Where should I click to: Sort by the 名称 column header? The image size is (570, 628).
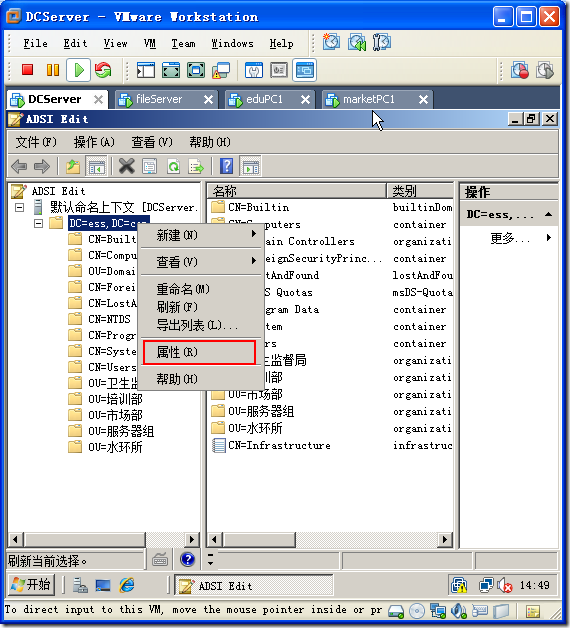297,191
